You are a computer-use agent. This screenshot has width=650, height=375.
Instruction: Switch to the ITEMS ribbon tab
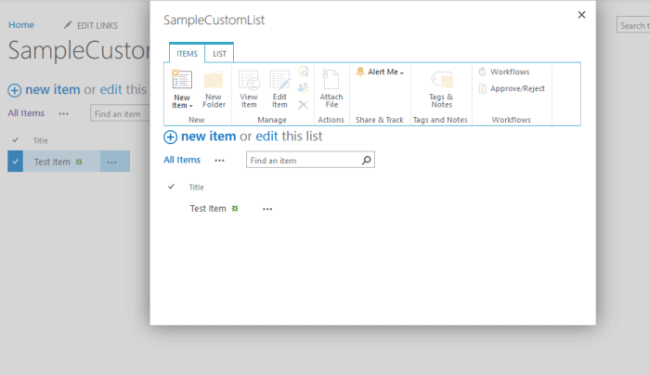pos(187,53)
